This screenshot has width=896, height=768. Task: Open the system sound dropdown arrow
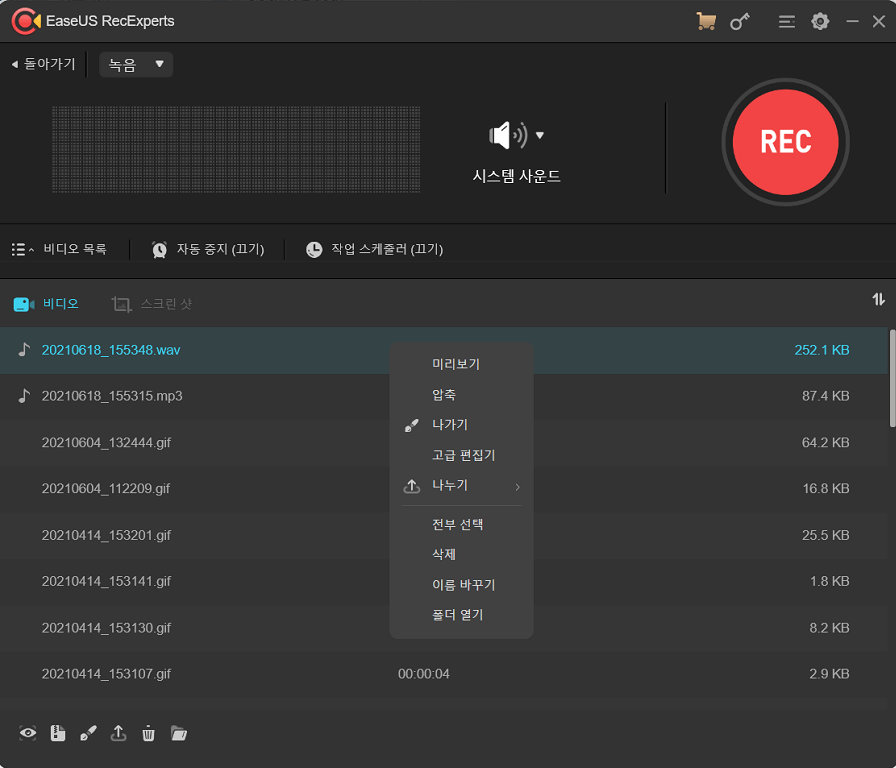pyautogui.click(x=540, y=133)
